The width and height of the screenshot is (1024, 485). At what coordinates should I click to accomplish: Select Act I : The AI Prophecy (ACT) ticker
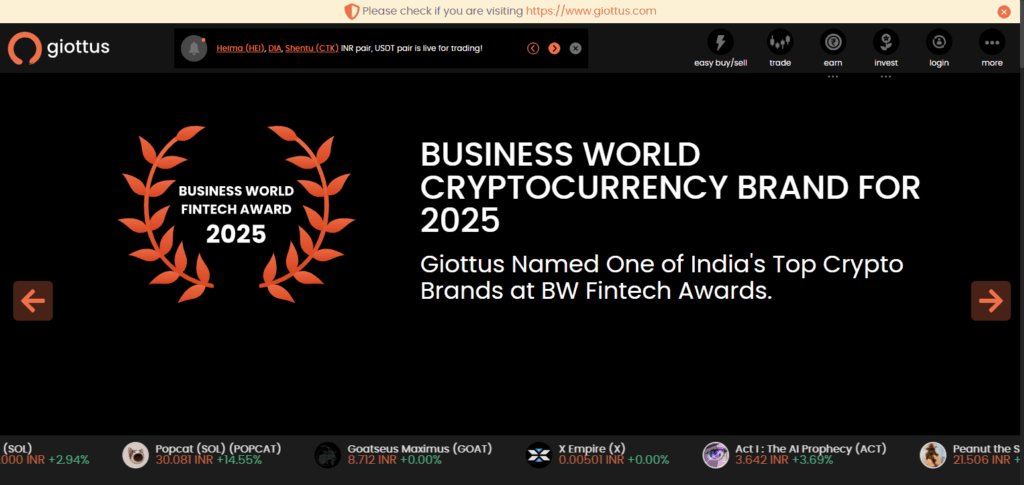pos(810,449)
